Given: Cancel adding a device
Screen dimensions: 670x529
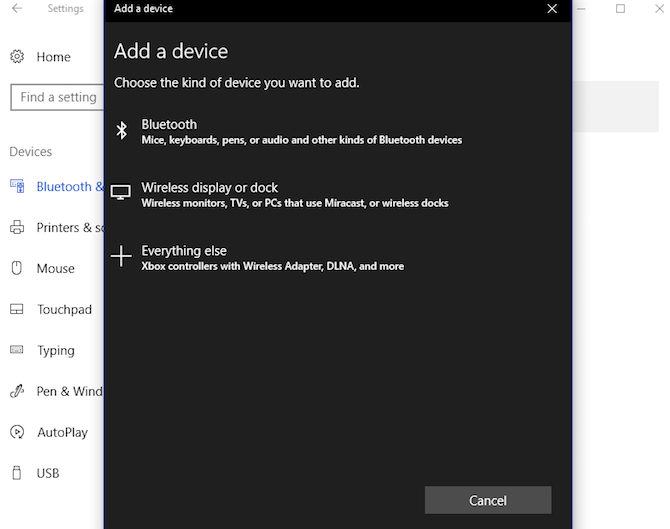Looking at the screenshot, I should coord(488,500).
